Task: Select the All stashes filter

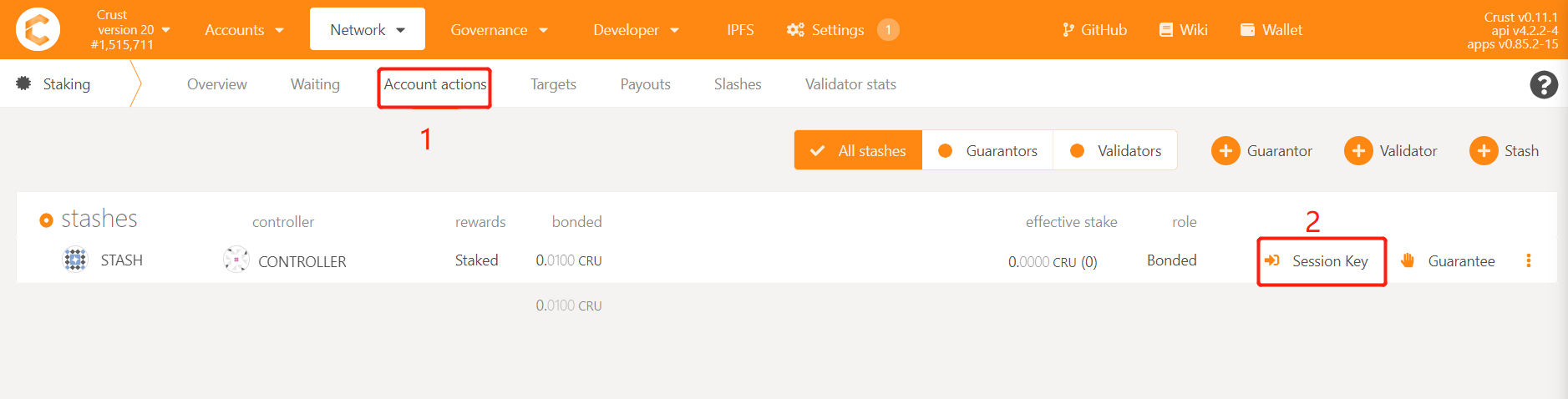Action: 858,150
